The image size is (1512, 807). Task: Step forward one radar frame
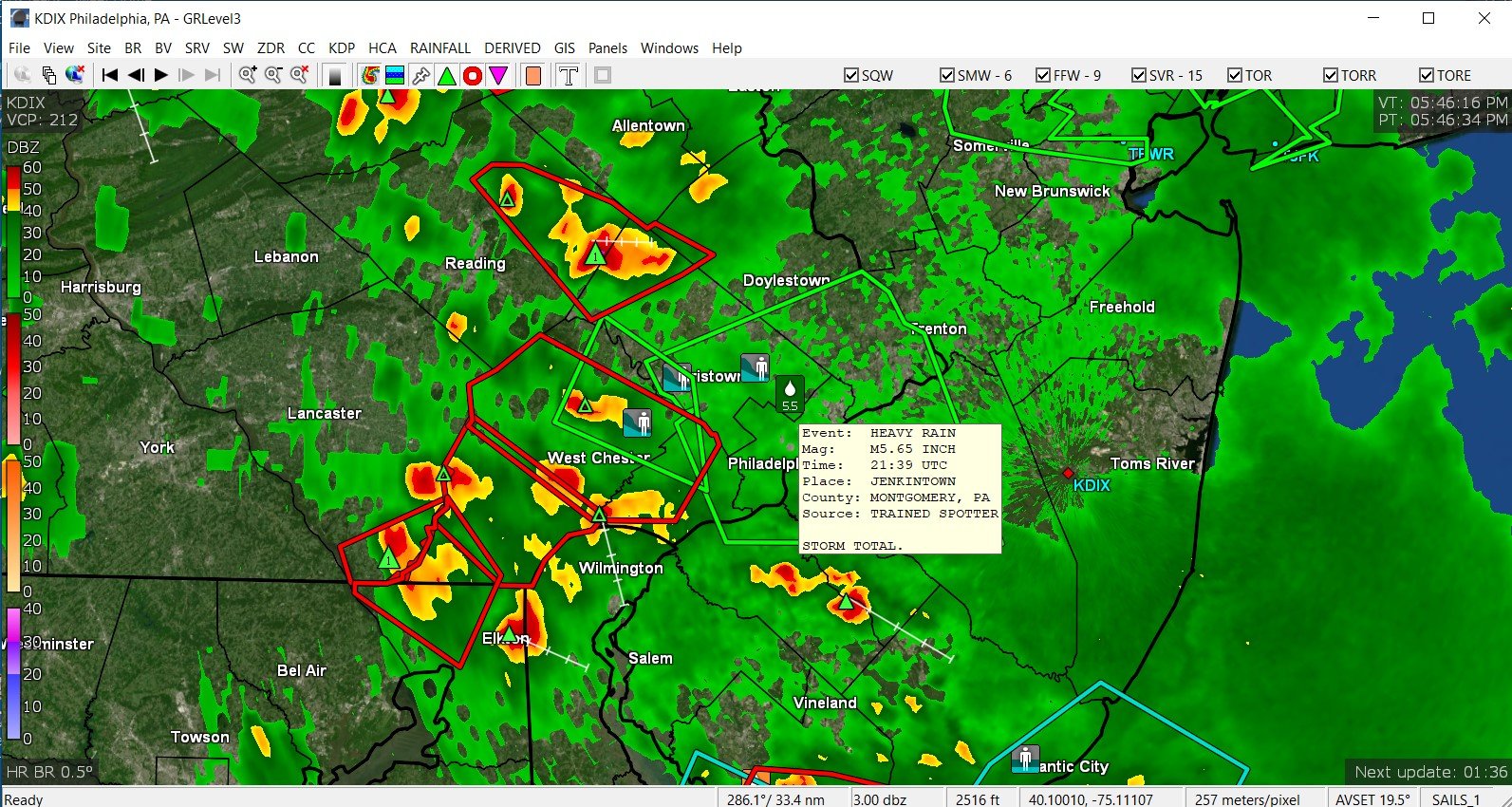[x=187, y=75]
